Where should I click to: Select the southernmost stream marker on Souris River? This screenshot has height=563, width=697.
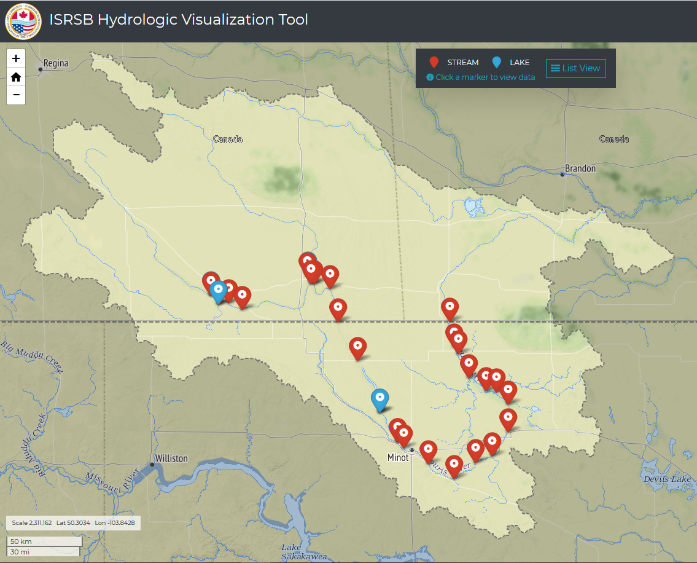[454, 467]
